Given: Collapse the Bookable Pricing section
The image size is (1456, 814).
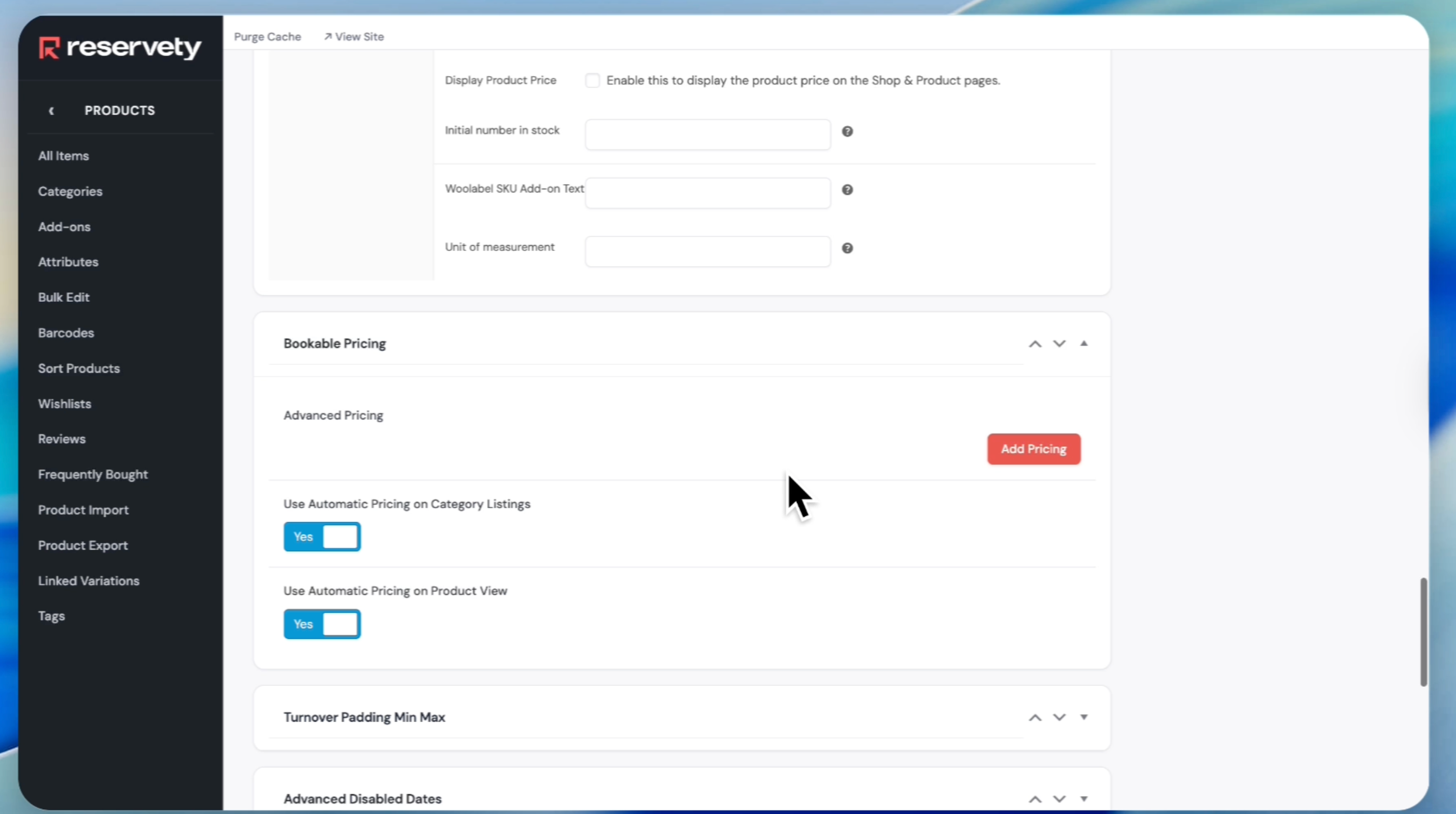Looking at the screenshot, I should [1084, 343].
